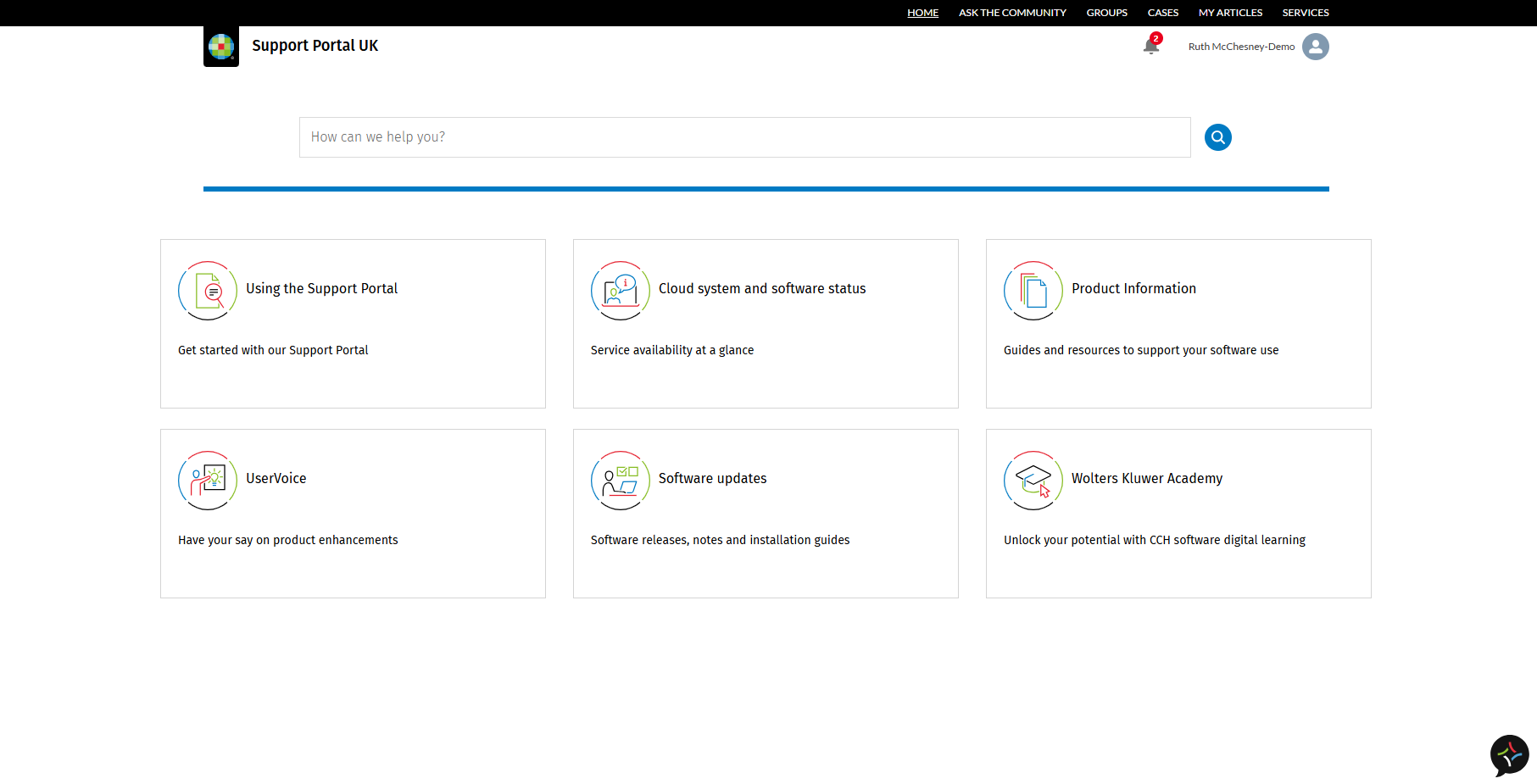
Task: Open the chat assistant bubble icon
Action: [1509, 755]
